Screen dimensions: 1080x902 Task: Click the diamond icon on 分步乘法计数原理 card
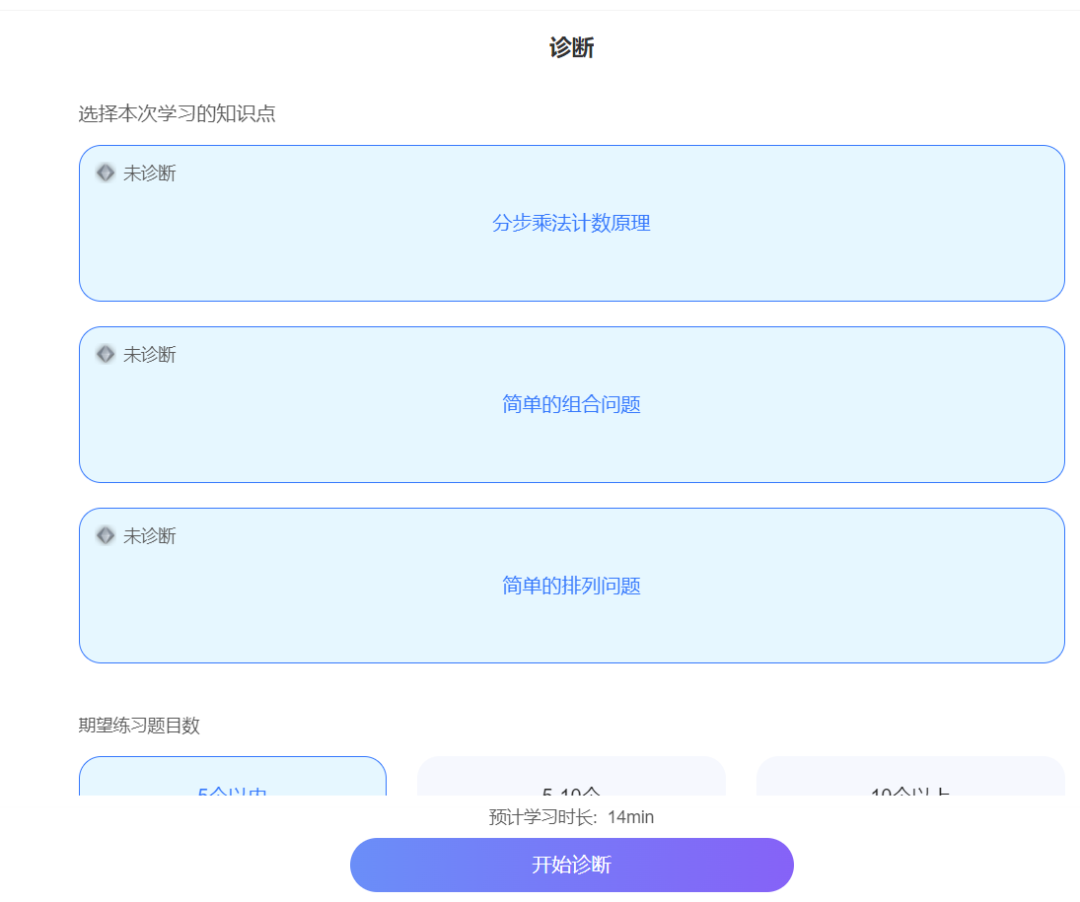pyautogui.click(x=105, y=173)
